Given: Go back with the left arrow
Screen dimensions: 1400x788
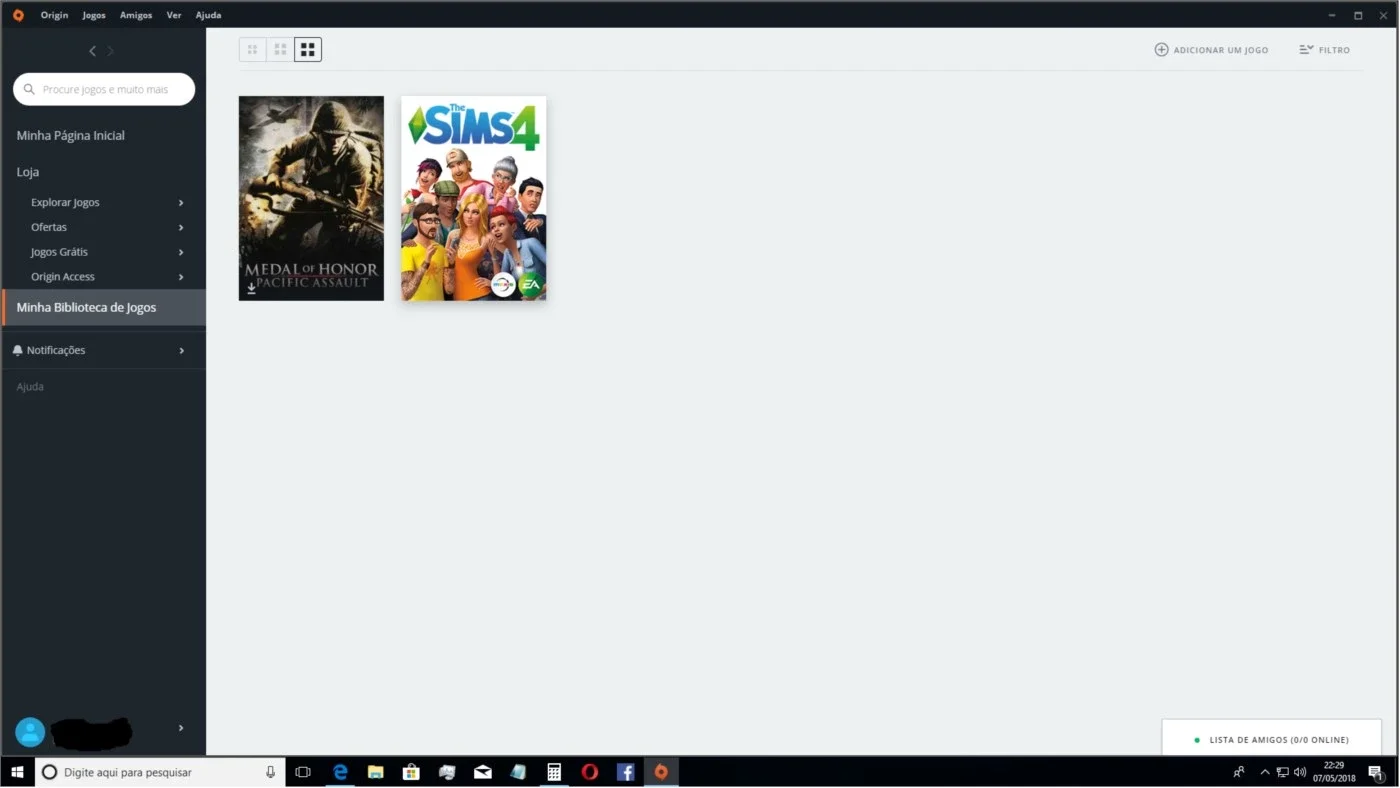Looking at the screenshot, I should 92,51.
